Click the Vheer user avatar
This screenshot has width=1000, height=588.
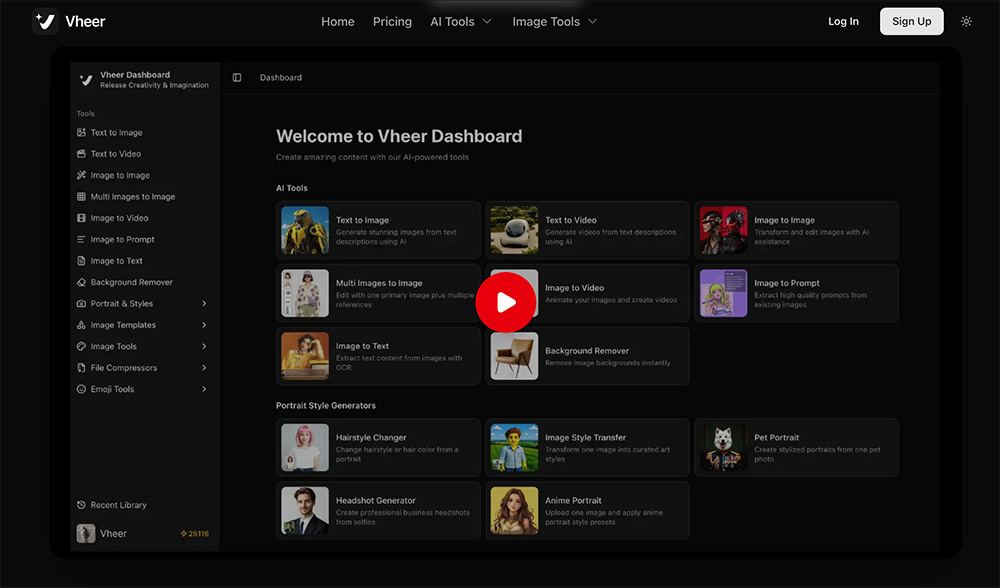[x=85, y=533]
